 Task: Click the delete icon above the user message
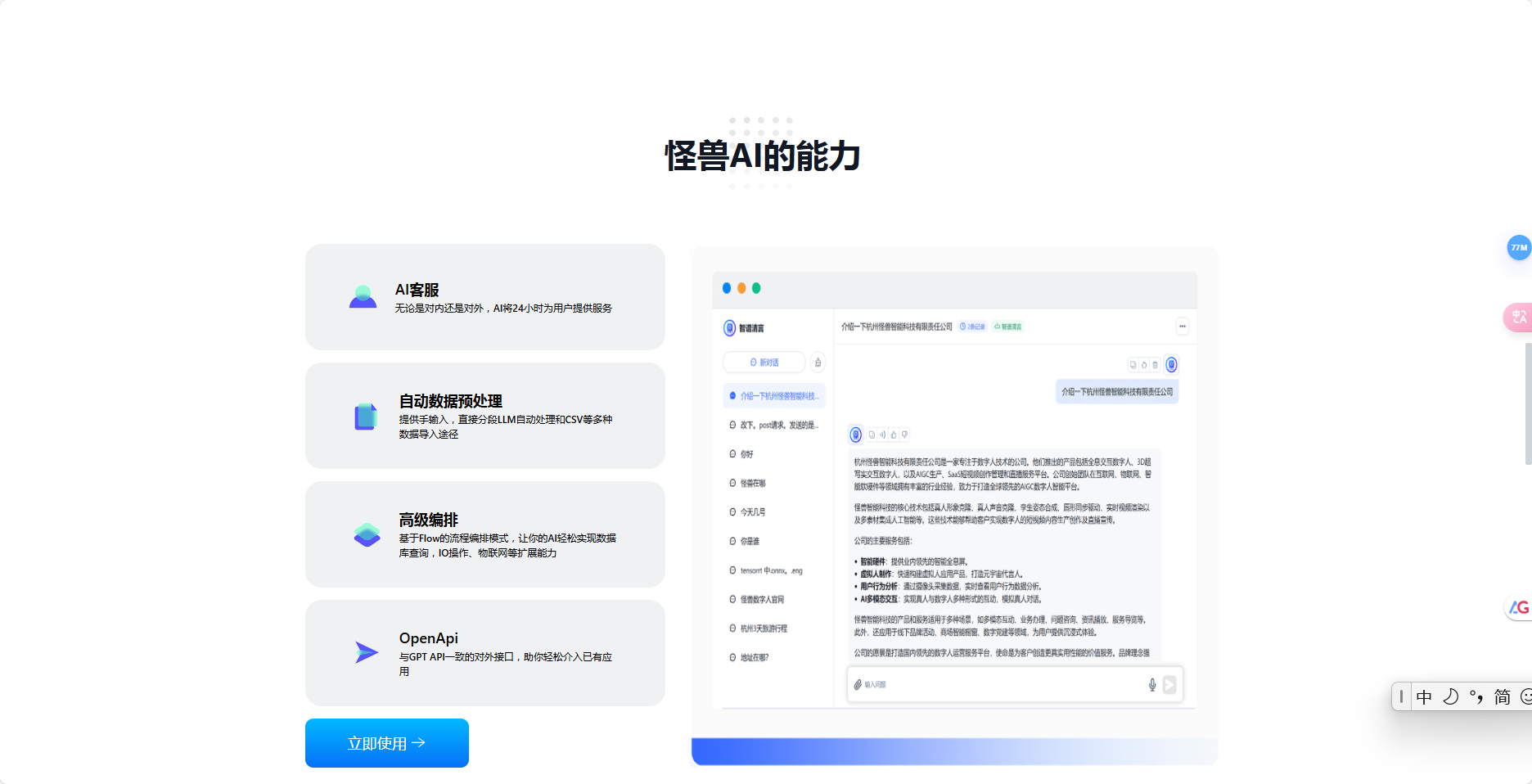pyautogui.click(x=1155, y=364)
